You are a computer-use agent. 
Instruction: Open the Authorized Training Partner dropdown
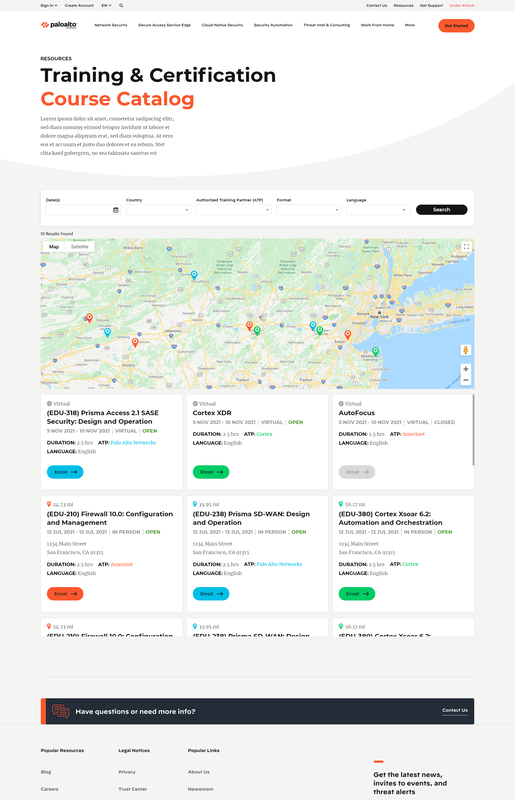pyautogui.click(x=233, y=210)
